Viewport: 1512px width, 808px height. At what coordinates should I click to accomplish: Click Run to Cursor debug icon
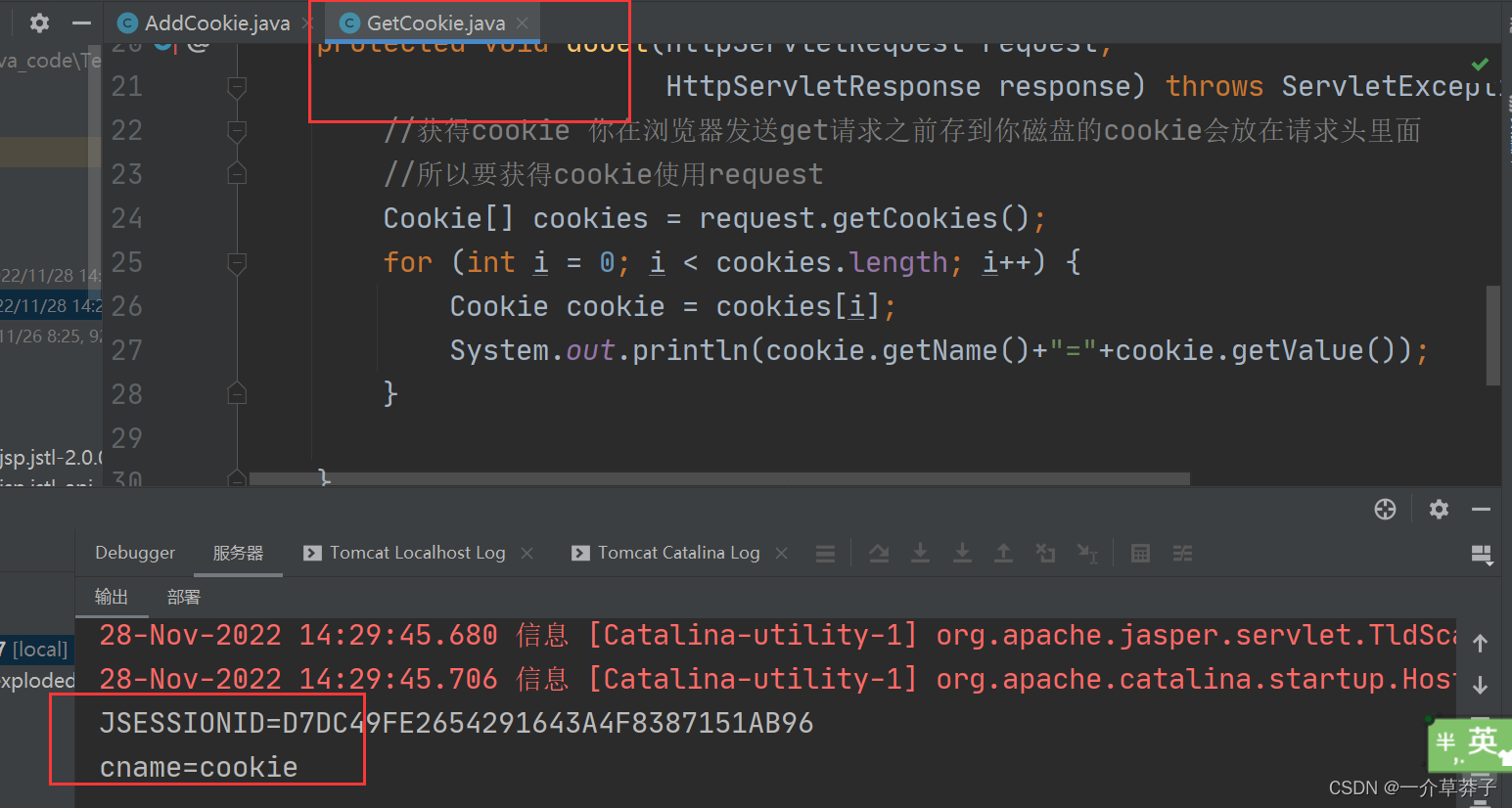pyautogui.click(x=1087, y=554)
